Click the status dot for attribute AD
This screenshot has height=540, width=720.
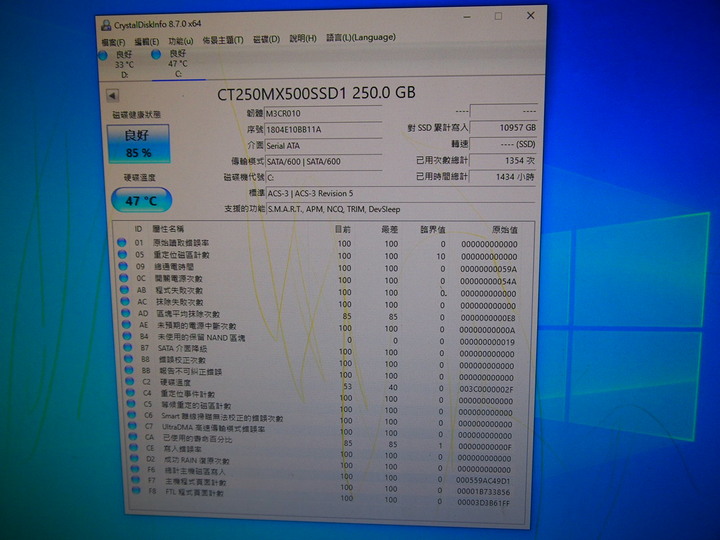(x=126, y=313)
